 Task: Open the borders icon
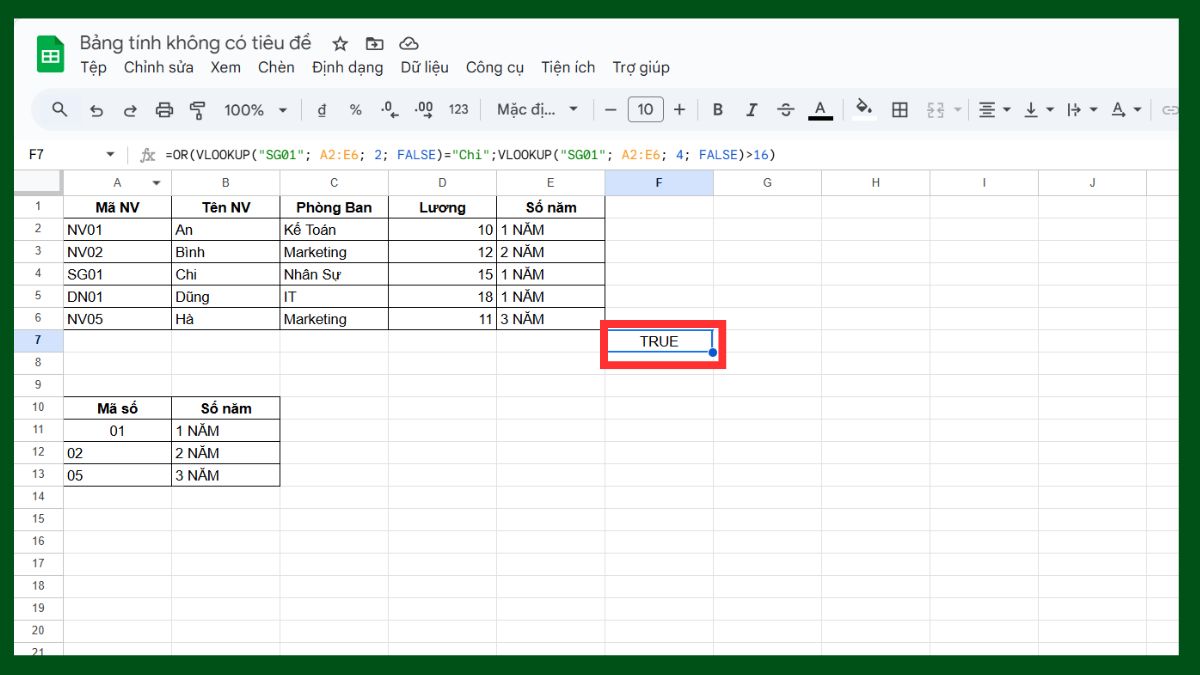(899, 109)
